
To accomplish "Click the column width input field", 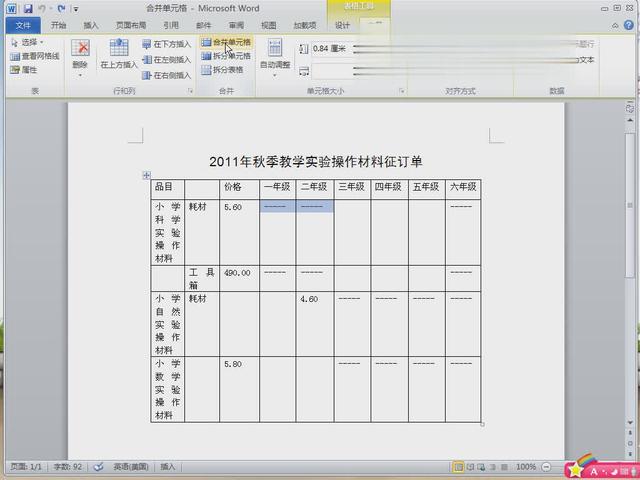I will click(331, 71).
